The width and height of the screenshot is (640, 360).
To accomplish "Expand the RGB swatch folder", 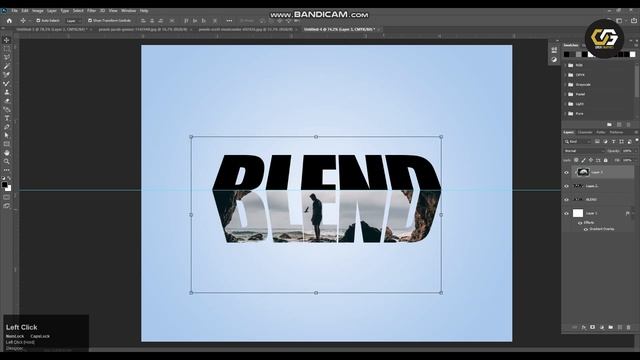I will coord(565,65).
